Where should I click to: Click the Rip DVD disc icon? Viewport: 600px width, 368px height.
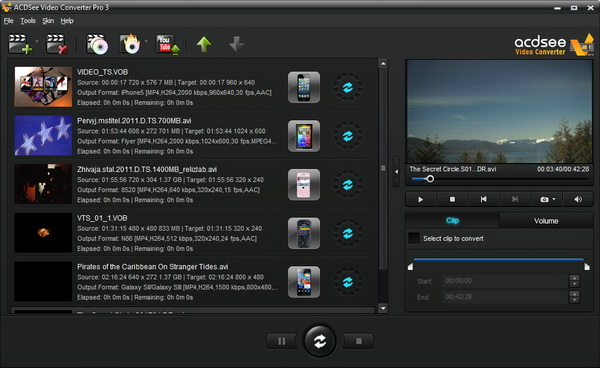coord(97,44)
